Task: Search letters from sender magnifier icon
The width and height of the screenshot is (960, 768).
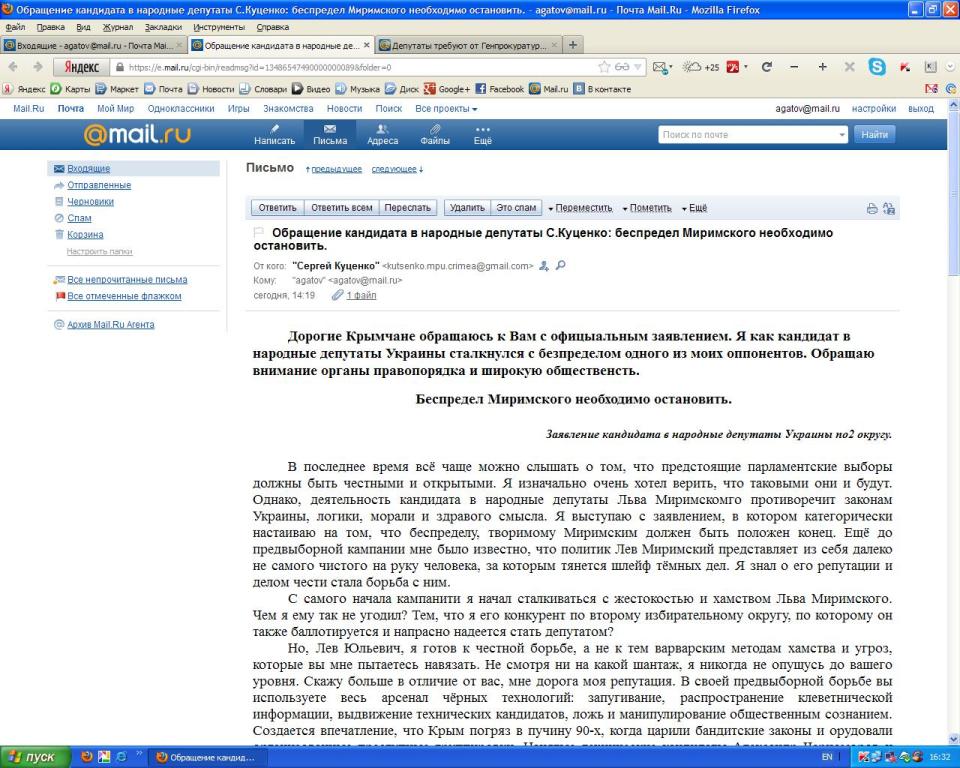Action: [561, 266]
